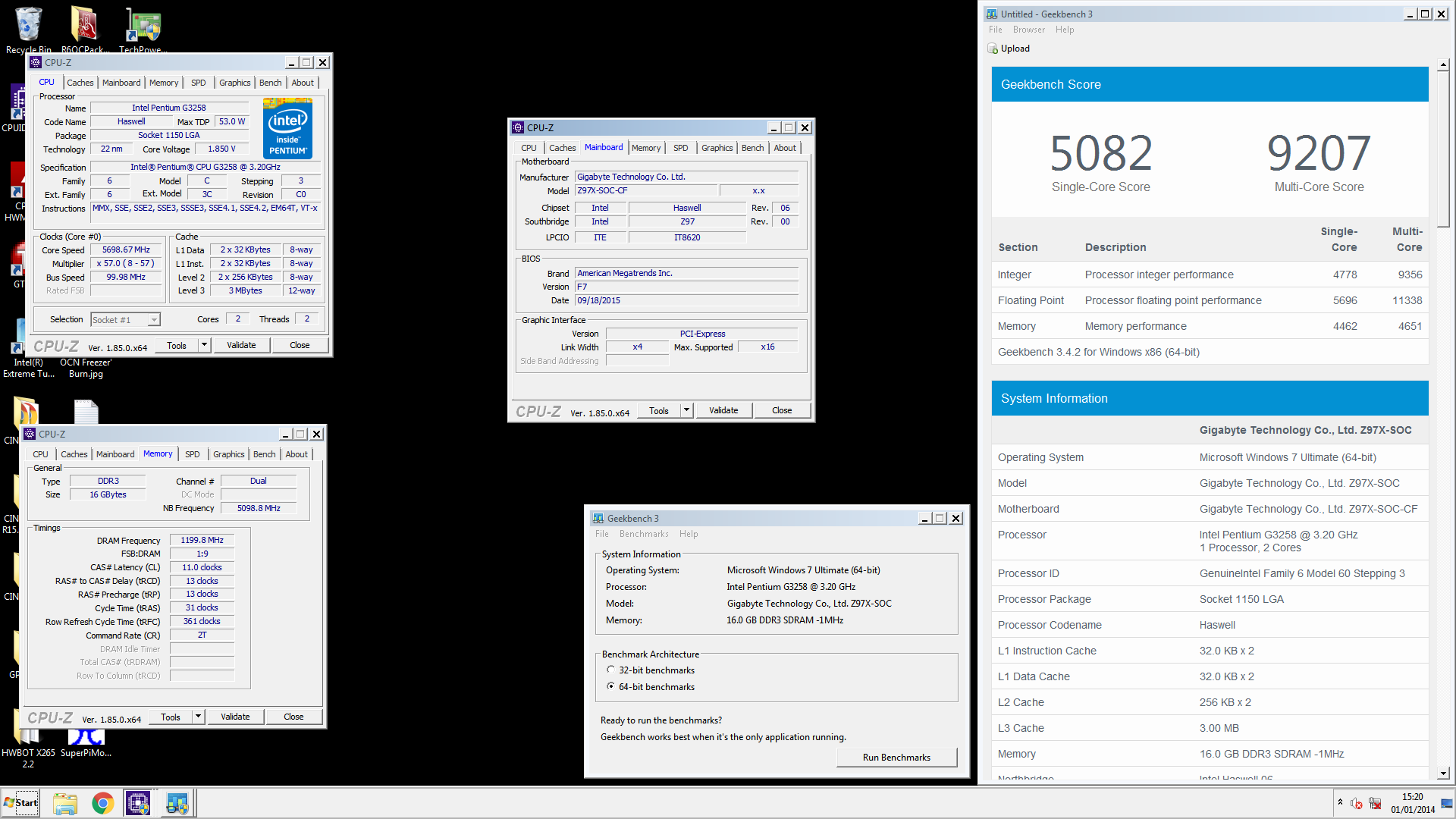Viewport: 1456px width, 819px height.
Task: Click the Geekbench results scrollbar thumb
Action: tap(1443, 148)
